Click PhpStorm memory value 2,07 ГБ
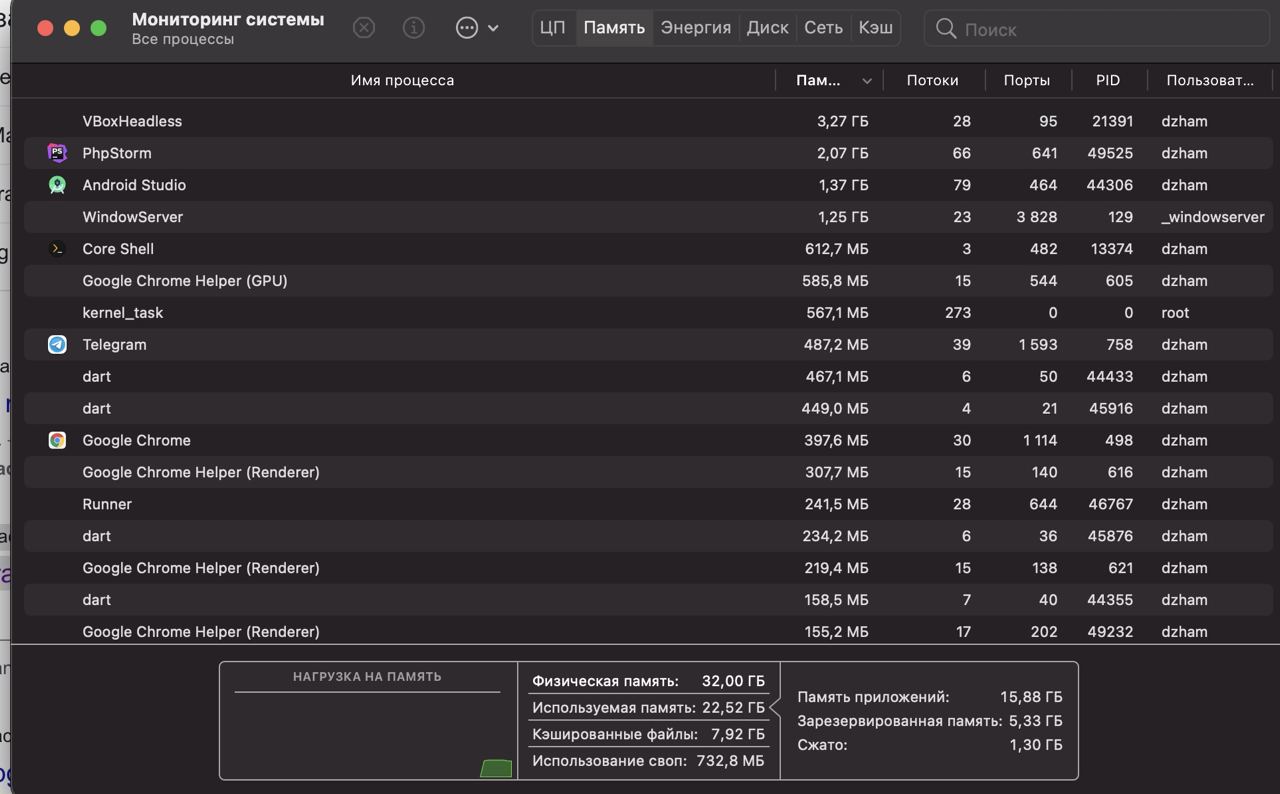Viewport: 1280px width, 794px height. click(x=842, y=153)
